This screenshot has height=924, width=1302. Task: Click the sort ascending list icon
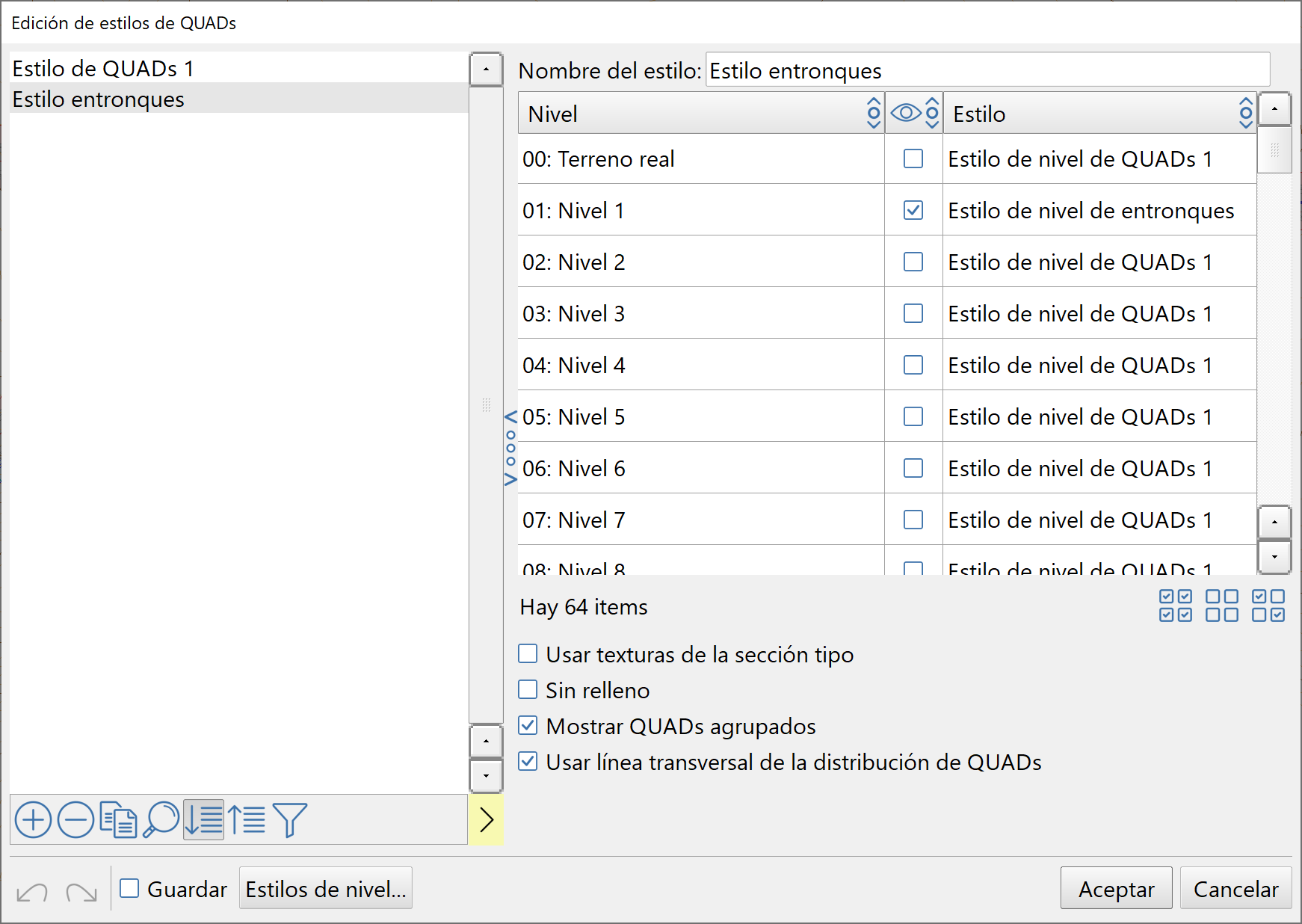click(247, 819)
